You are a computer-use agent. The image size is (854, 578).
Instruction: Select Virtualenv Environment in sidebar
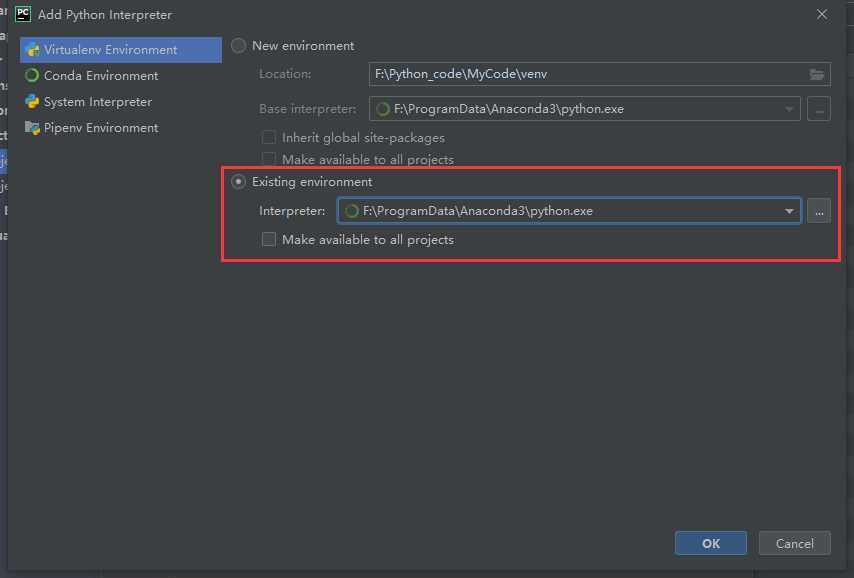[120, 50]
